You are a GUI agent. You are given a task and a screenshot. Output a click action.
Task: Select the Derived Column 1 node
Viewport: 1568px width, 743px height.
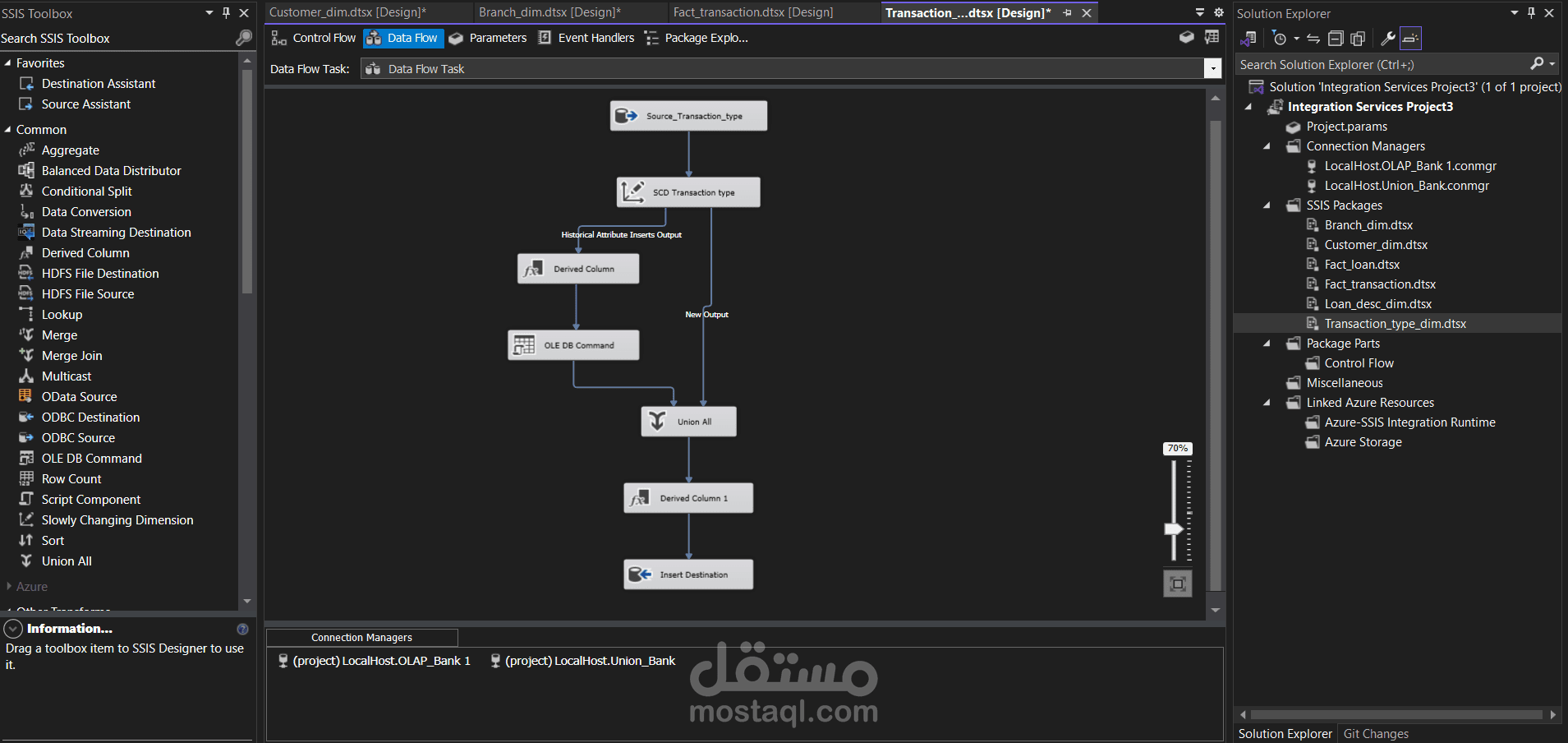[688, 498]
